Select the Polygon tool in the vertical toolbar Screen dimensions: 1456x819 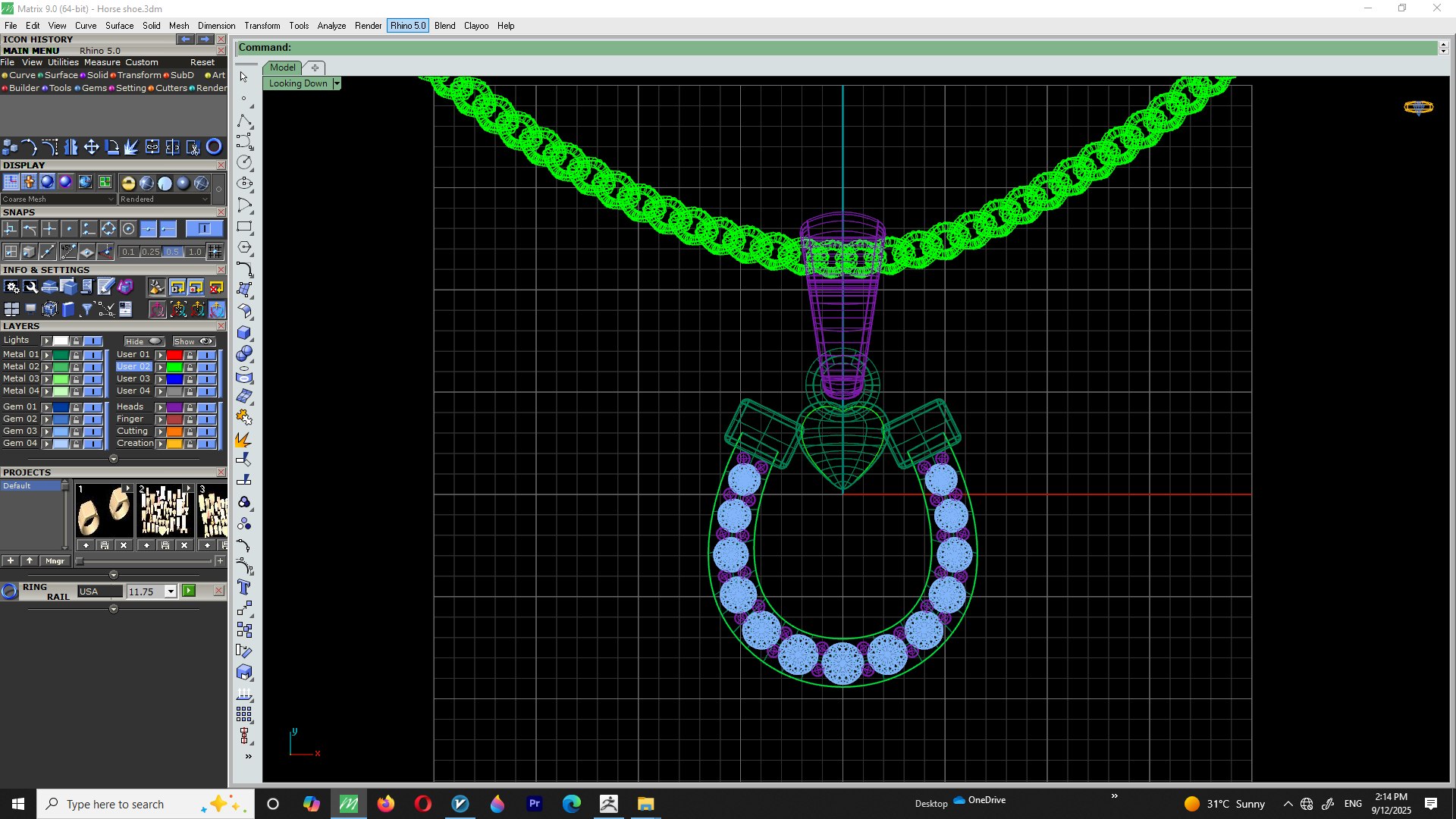tap(244, 247)
